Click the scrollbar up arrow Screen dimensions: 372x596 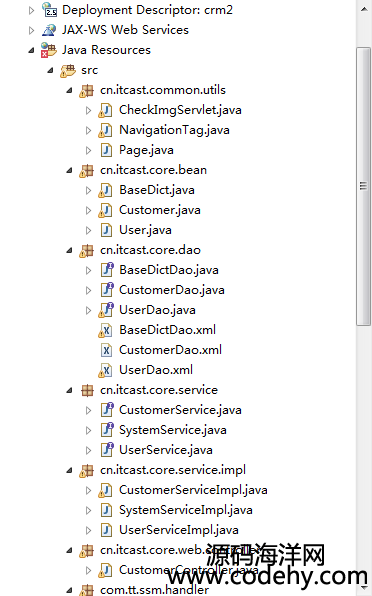(x=363, y=8)
